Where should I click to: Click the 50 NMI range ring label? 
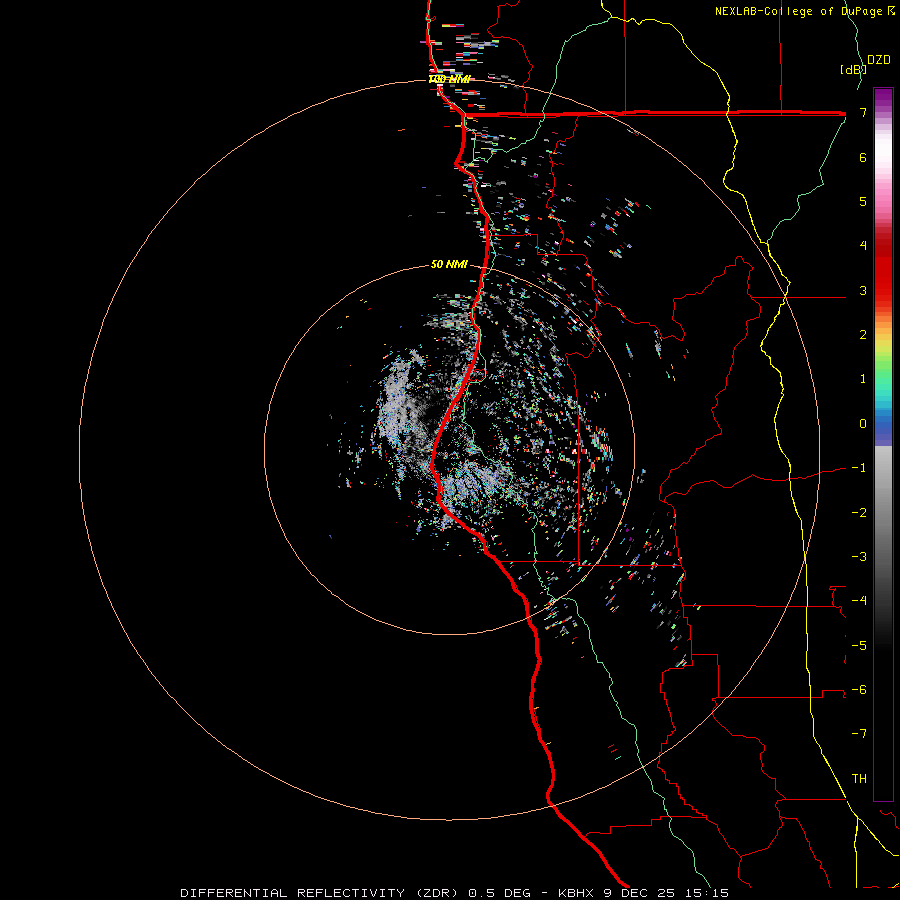coord(449,264)
